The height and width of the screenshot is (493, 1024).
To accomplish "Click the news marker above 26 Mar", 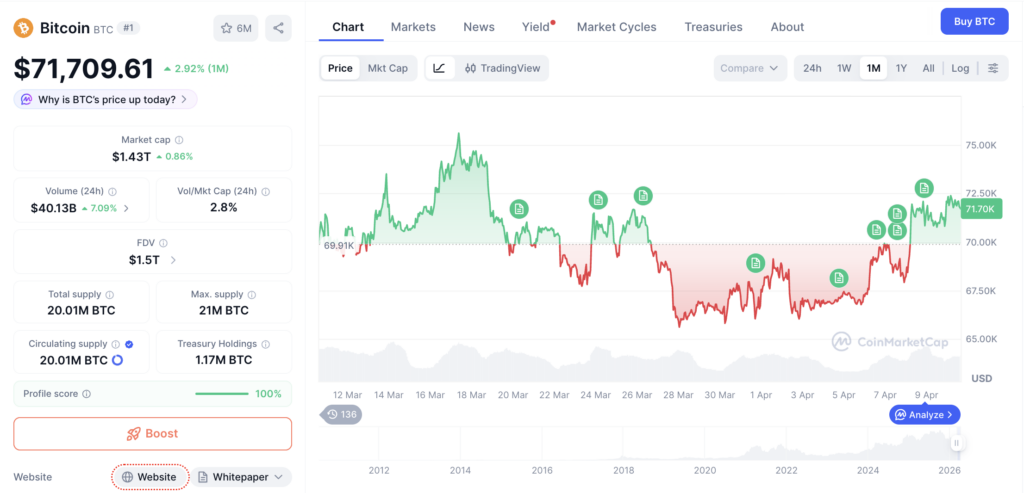I will pos(643,195).
